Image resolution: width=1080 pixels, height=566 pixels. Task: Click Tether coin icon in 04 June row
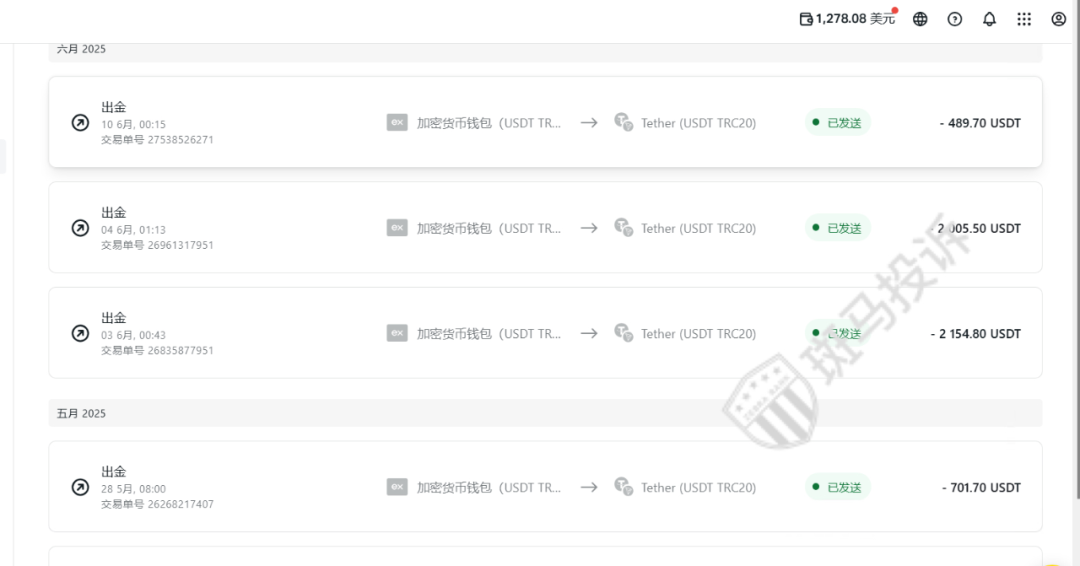623,228
